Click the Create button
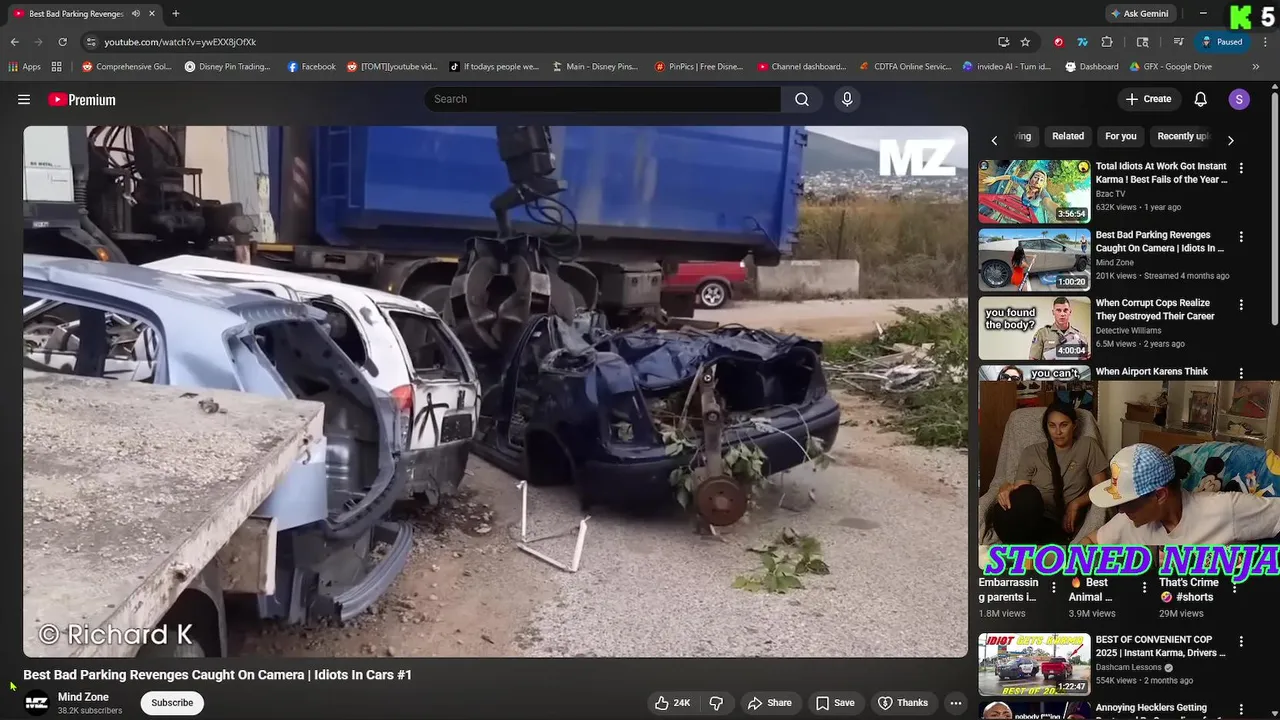 coord(1148,99)
